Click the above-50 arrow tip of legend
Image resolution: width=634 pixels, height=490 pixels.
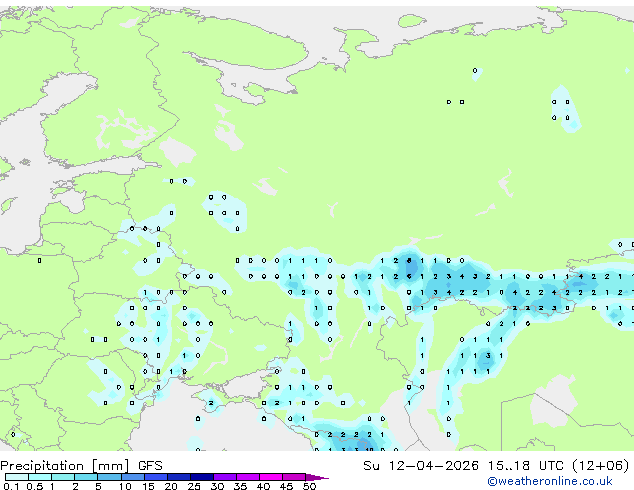coord(317,478)
